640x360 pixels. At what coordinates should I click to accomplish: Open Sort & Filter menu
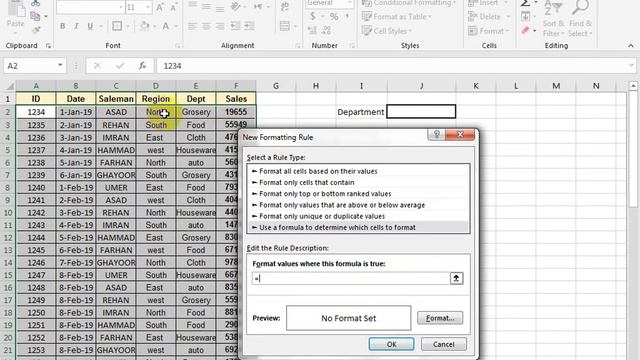[x=553, y=18]
